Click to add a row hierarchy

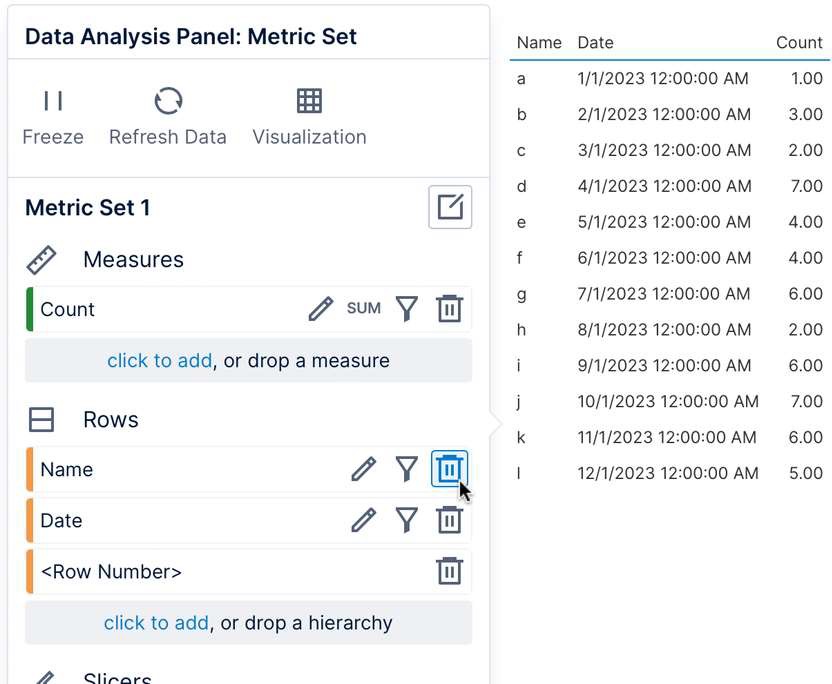coord(156,623)
